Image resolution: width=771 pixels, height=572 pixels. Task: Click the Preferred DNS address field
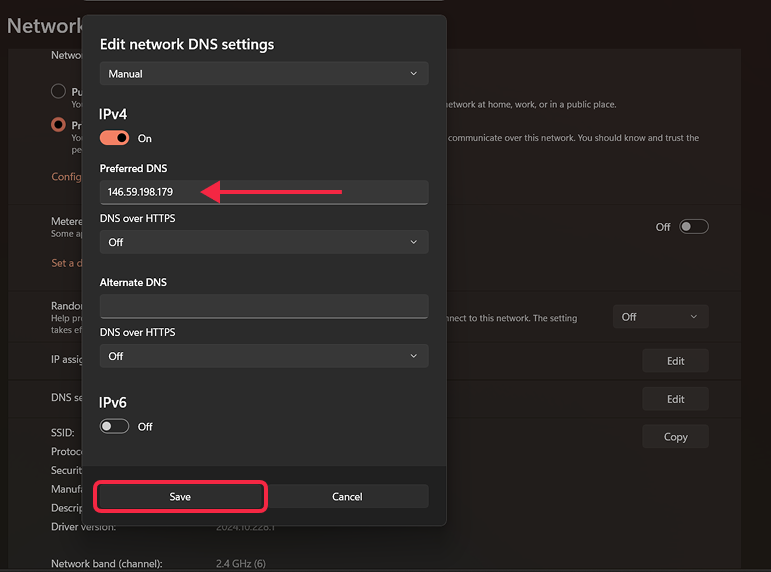pyautogui.click(x=263, y=192)
